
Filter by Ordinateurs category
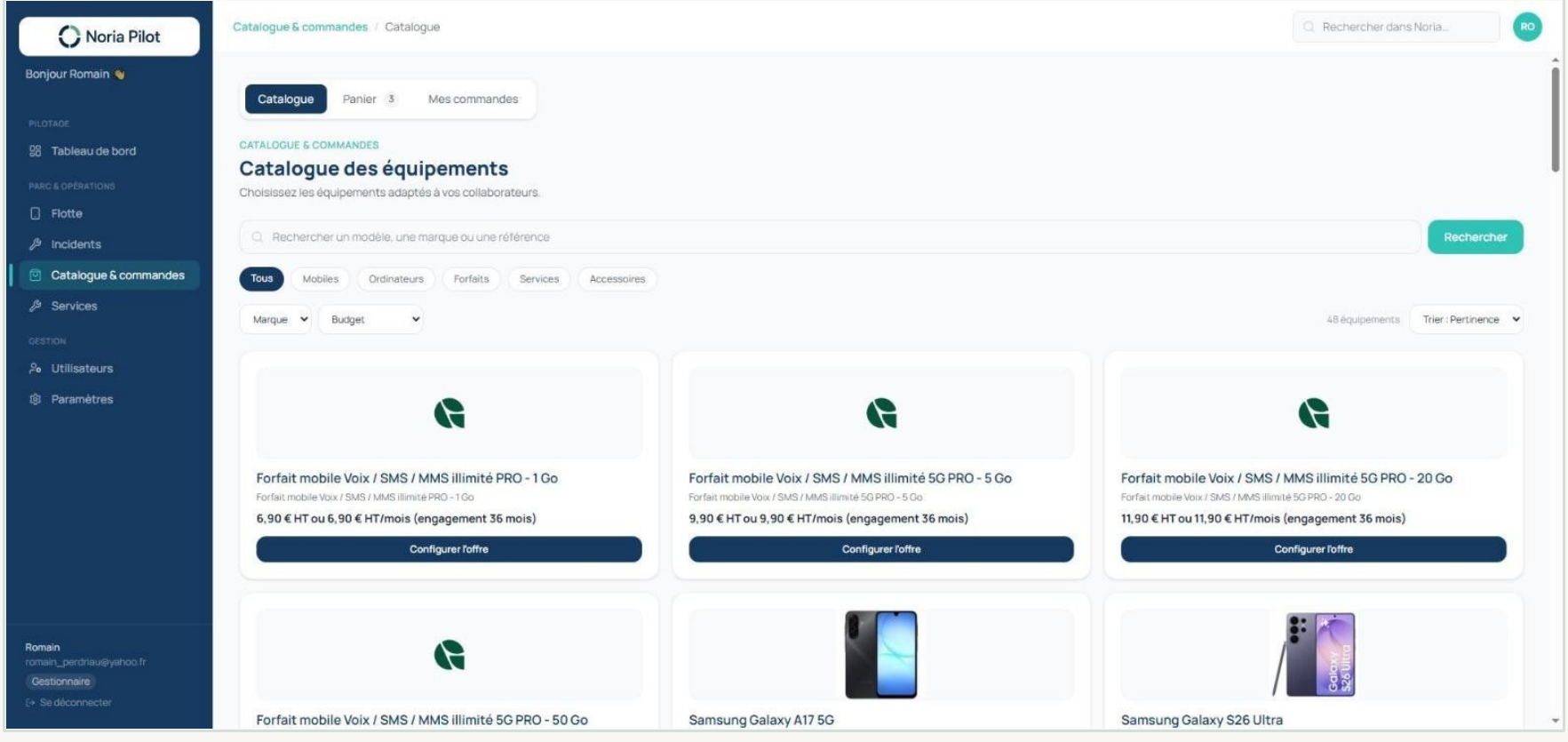tap(396, 279)
